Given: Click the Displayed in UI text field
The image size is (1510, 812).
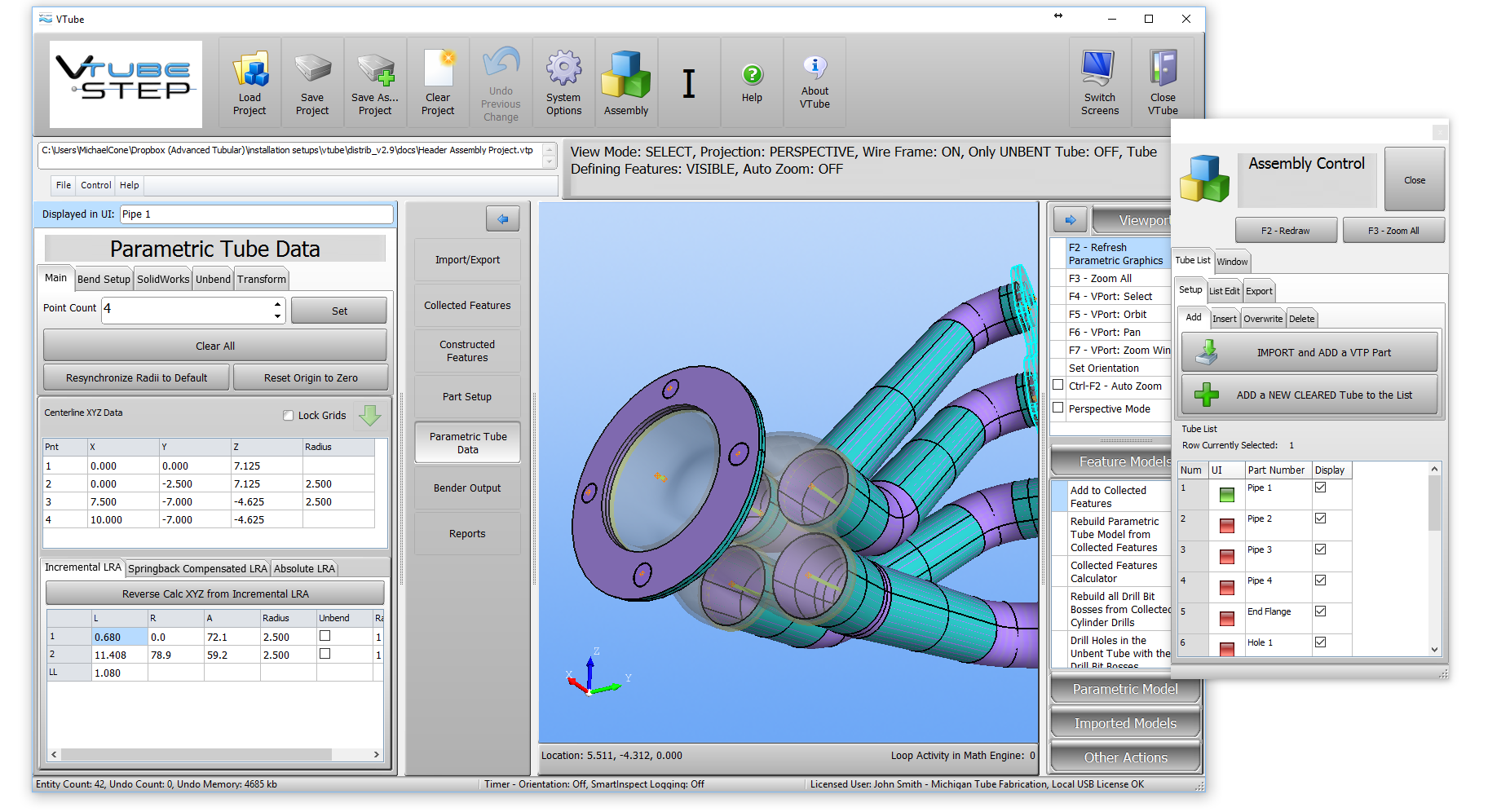Looking at the screenshot, I should pyautogui.click(x=256, y=214).
